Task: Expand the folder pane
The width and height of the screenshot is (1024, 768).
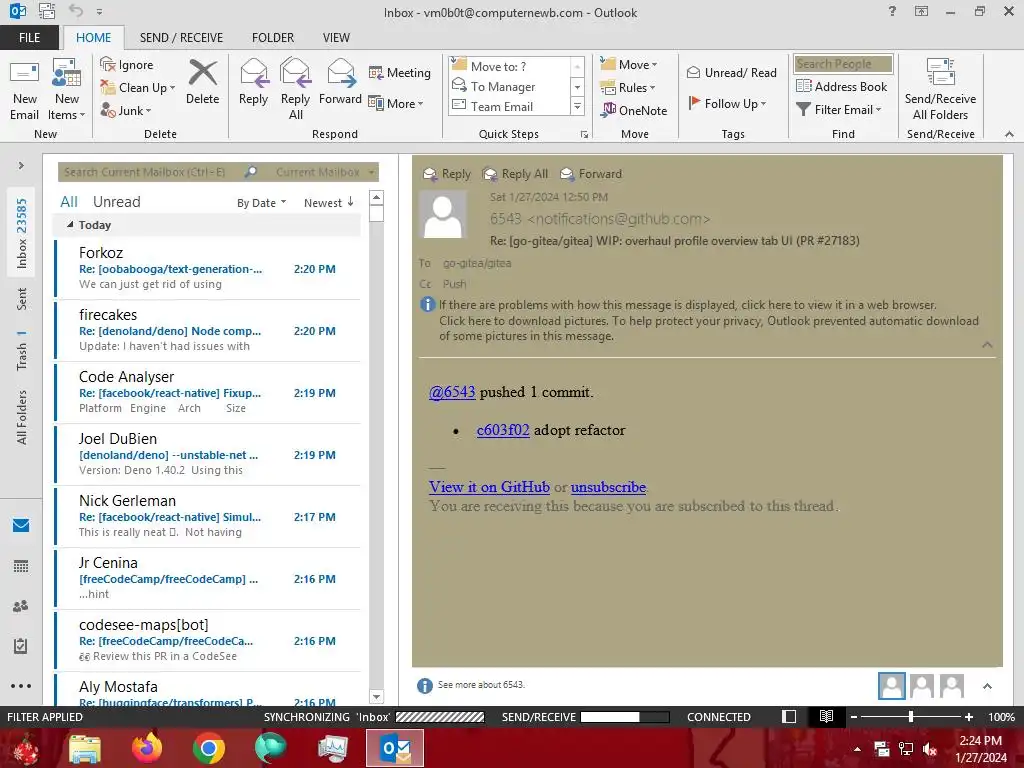Action: point(21,165)
